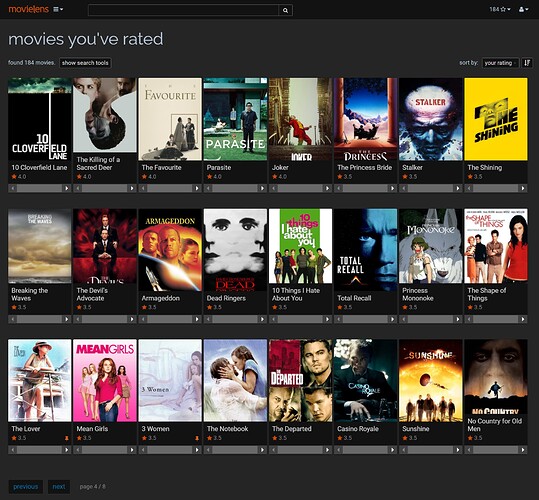The image size is (539, 500).
Task: Open the 'Total Recall' title link
Action: tap(354, 298)
